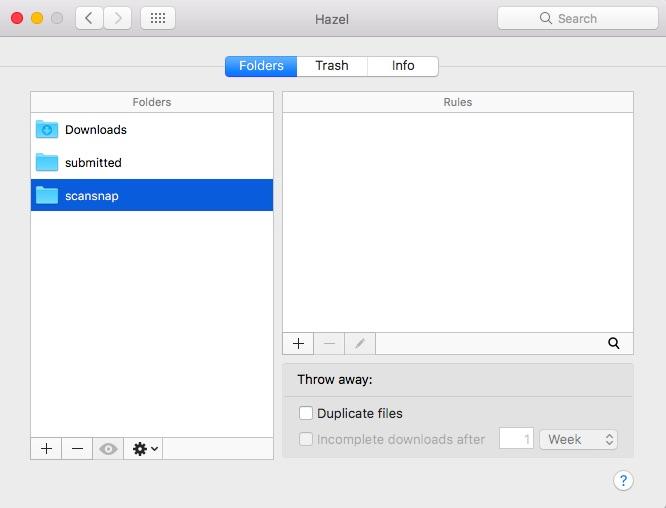
Task: Go back with the left arrow button
Action: coord(90,18)
